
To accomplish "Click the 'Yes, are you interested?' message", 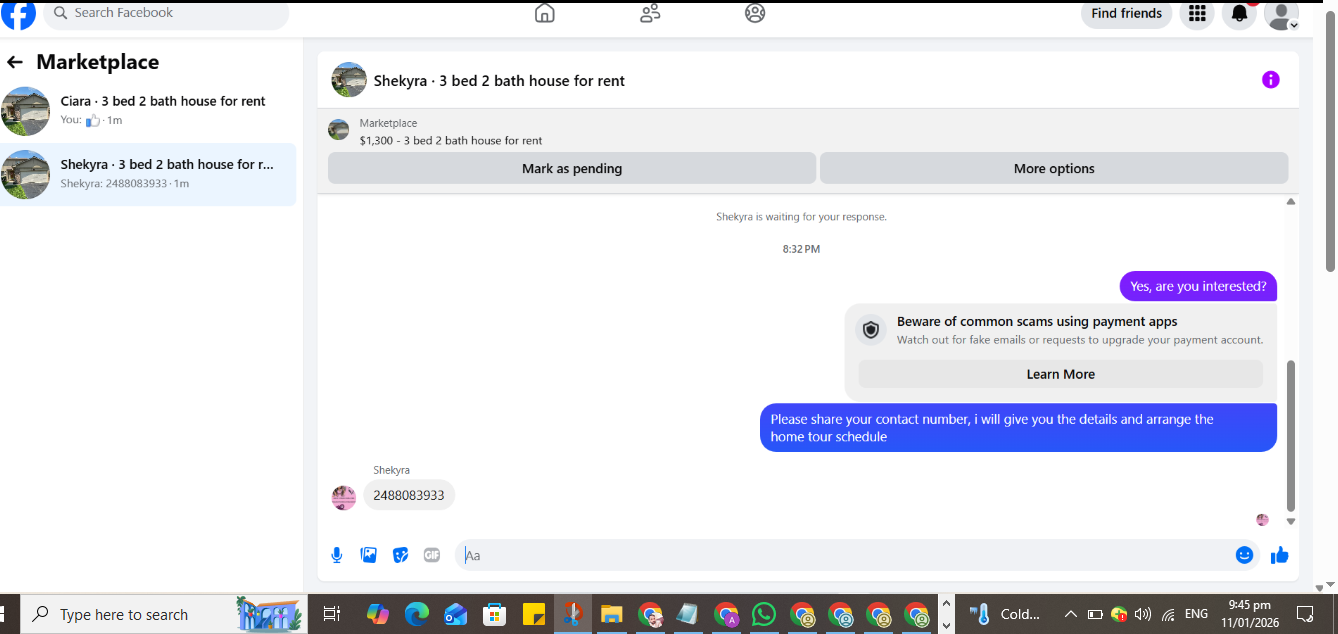I will point(1198,286).
